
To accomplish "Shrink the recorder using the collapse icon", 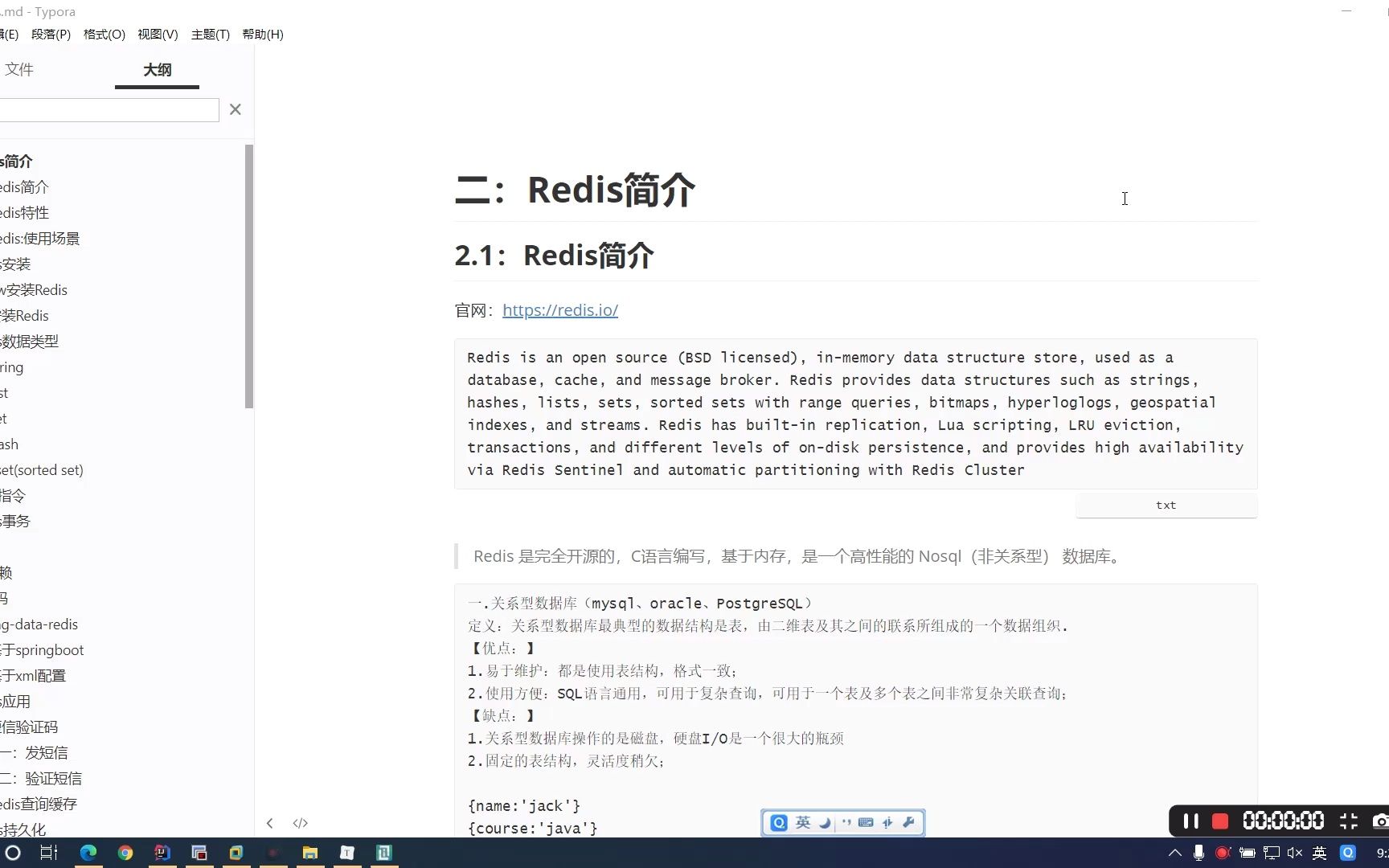I will [1350, 821].
